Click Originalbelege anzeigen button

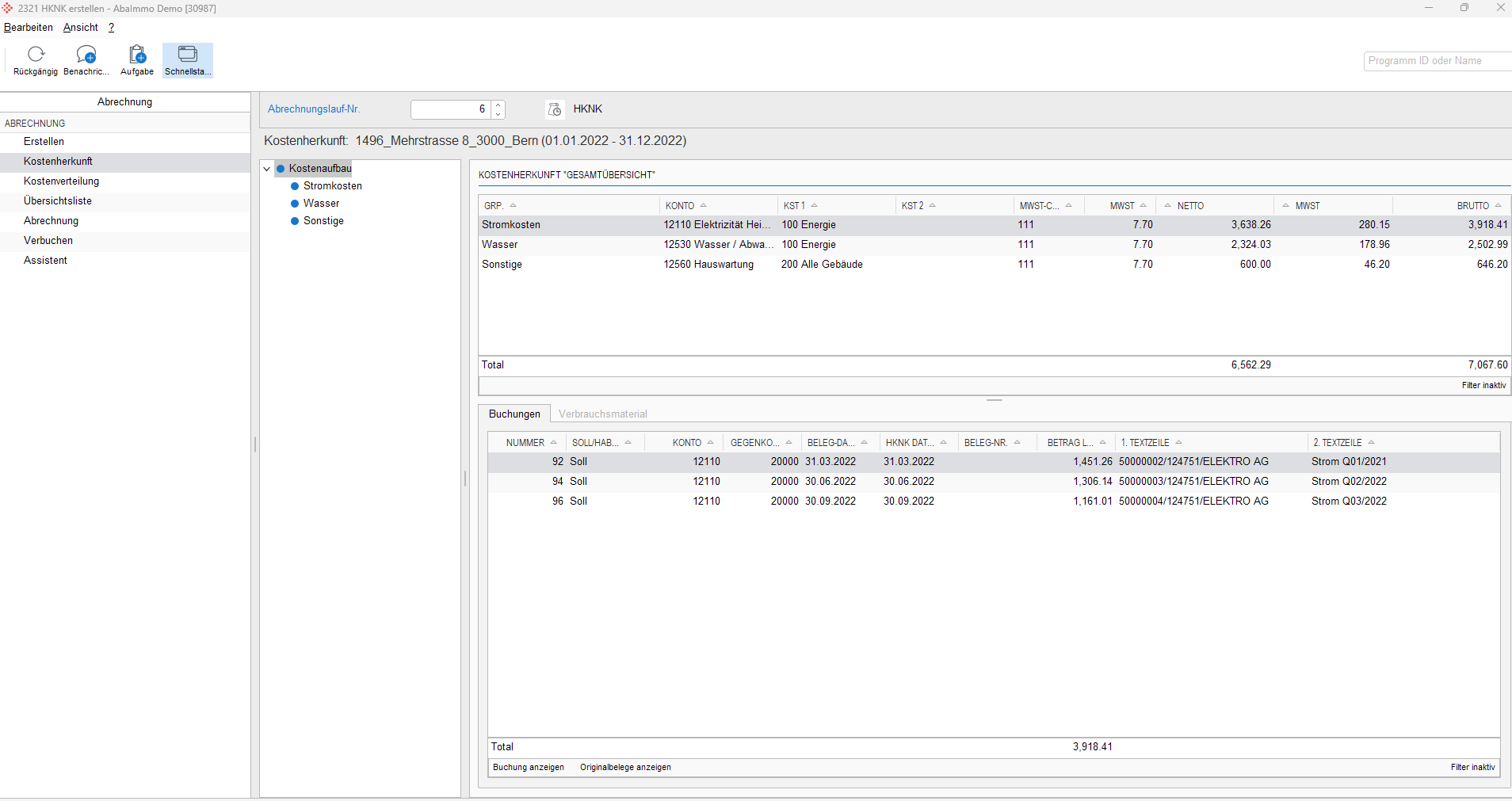(625, 768)
